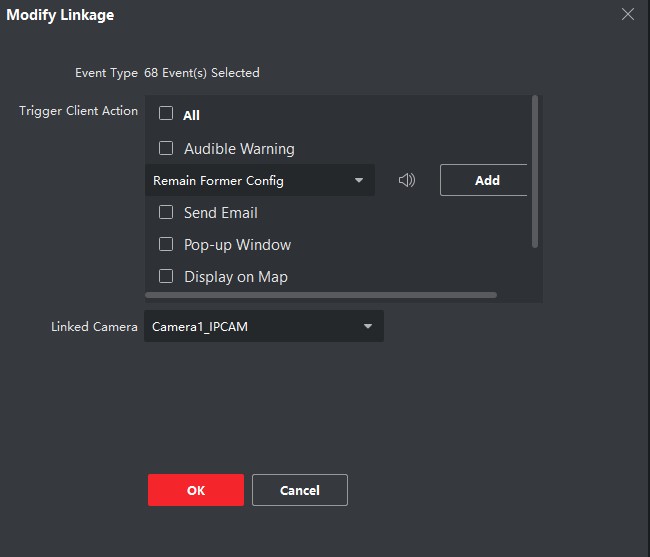650x557 pixels.
Task: Click the arrow beside Remain Former Config
Action: pyautogui.click(x=359, y=181)
